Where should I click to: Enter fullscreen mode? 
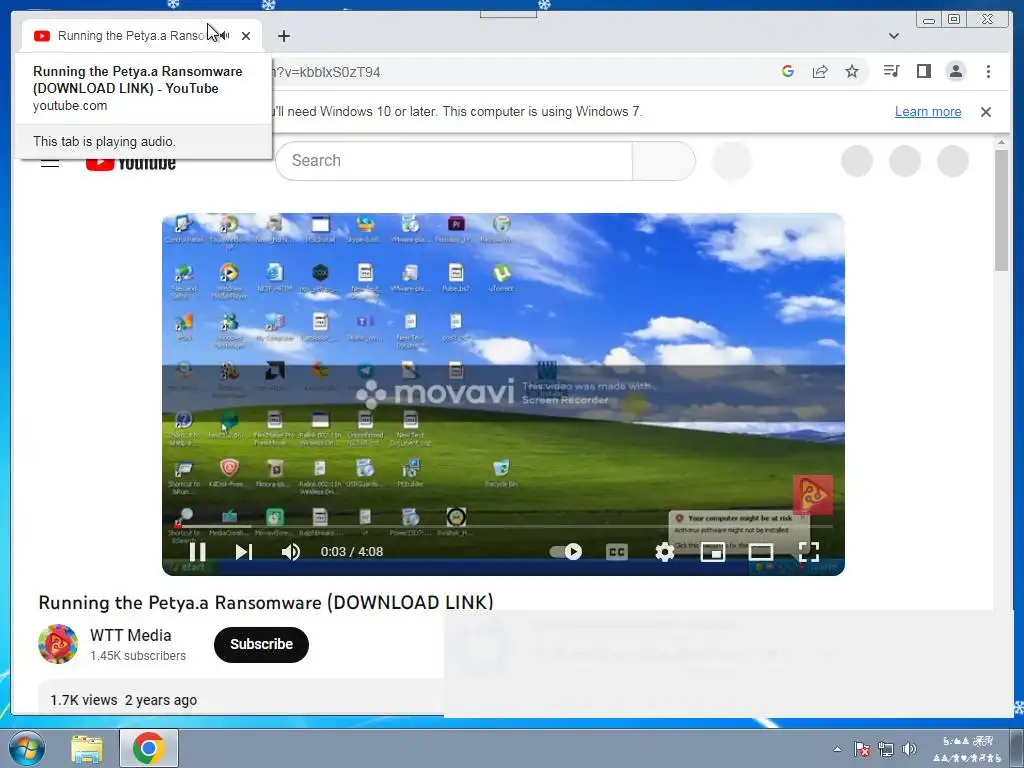pyautogui.click(x=808, y=552)
